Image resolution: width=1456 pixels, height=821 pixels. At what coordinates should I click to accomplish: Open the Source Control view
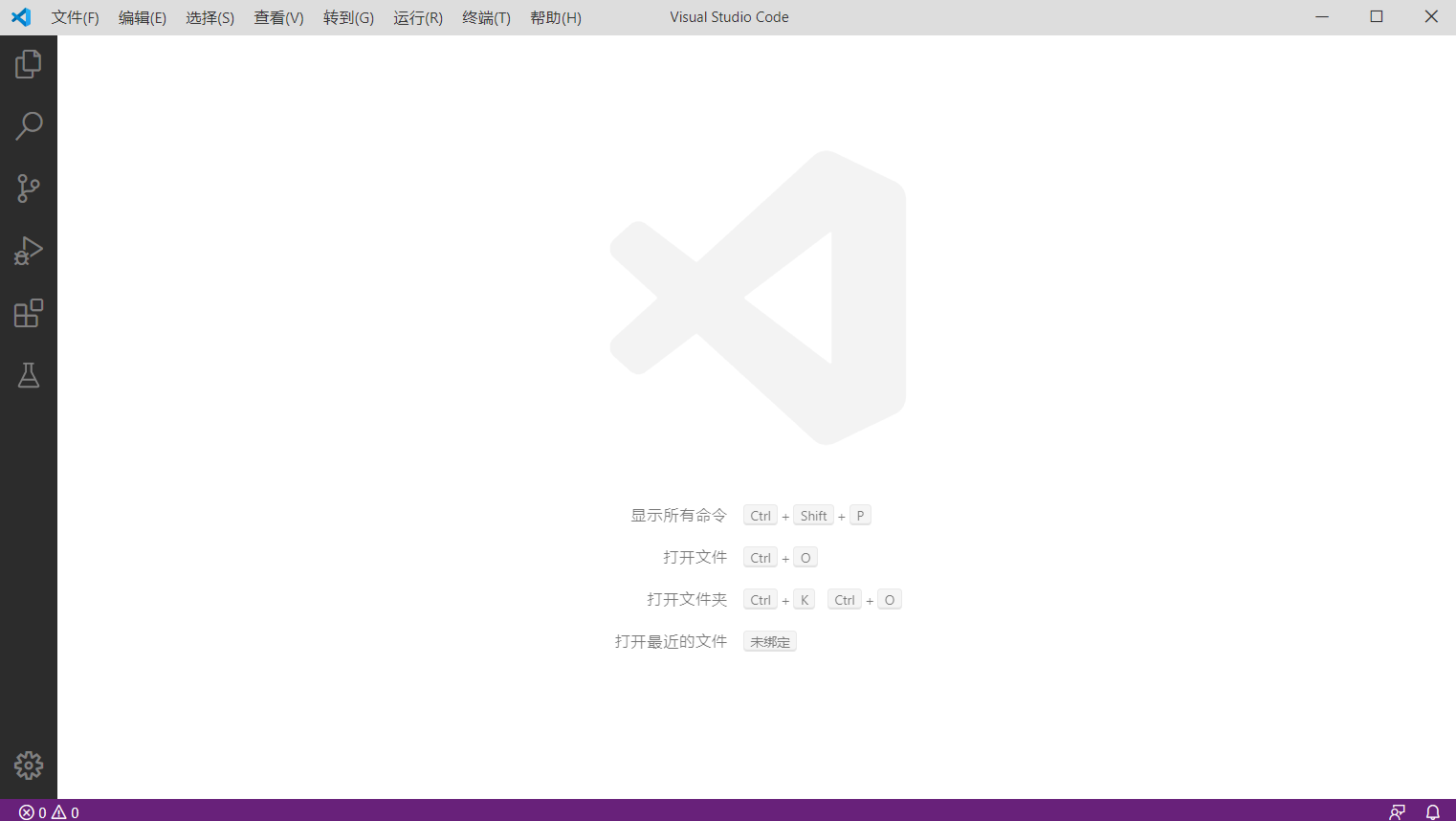tap(29, 189)
